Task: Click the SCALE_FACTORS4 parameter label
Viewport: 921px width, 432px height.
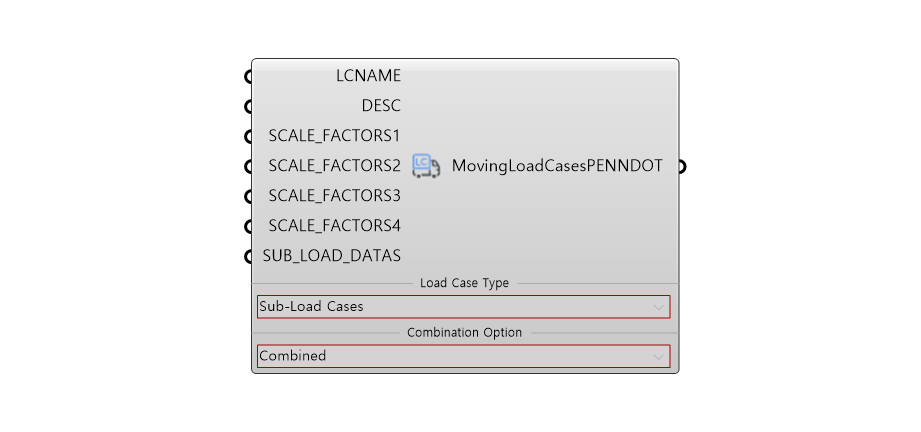Action: point(334,226)
